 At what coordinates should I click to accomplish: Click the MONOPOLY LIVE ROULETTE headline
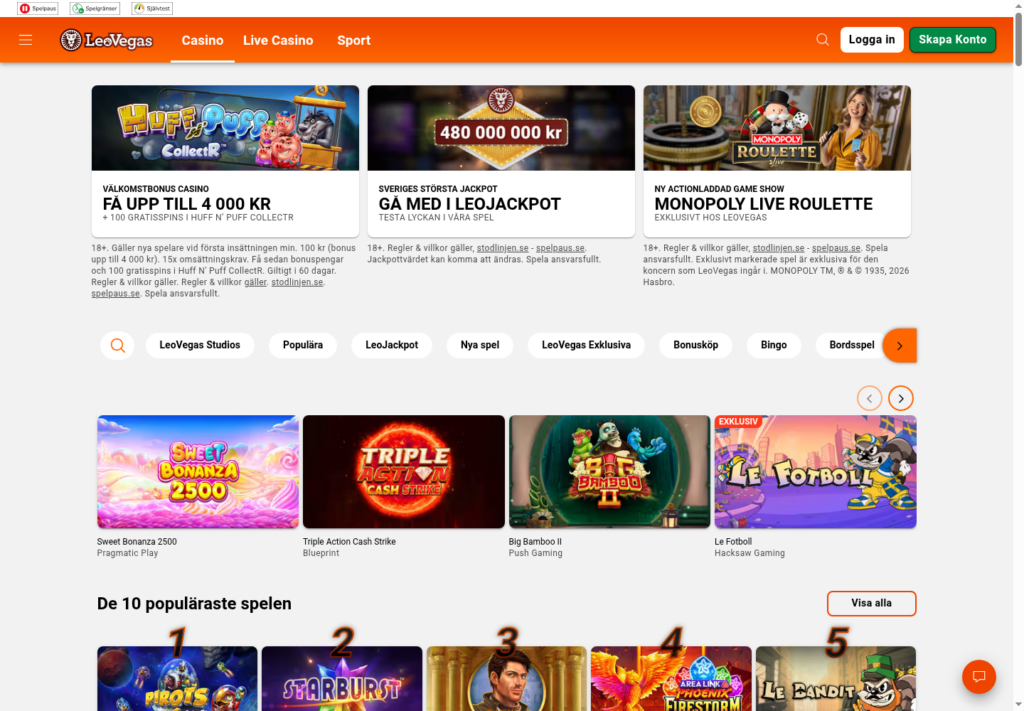click(763, 204)
